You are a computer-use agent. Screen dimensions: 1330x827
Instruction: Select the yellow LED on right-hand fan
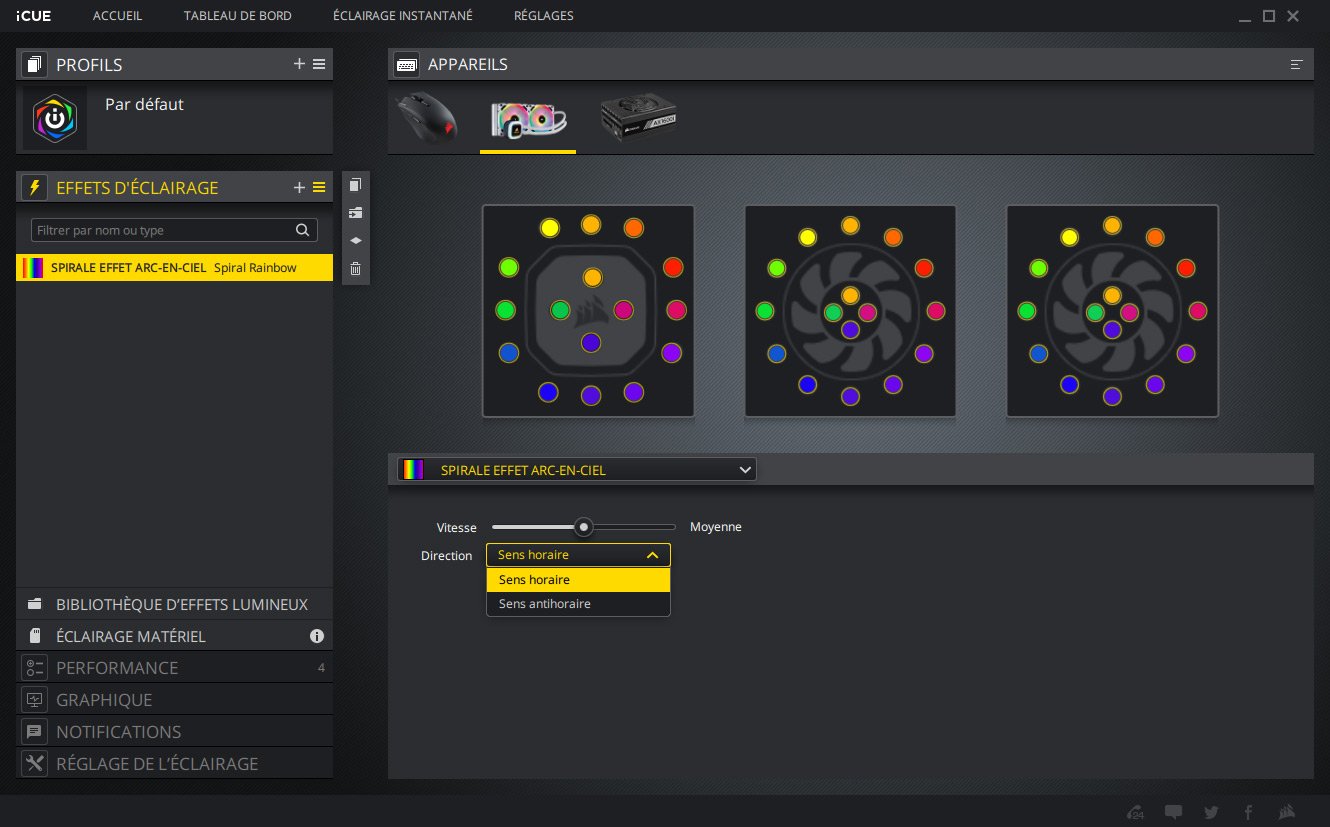1069,237
